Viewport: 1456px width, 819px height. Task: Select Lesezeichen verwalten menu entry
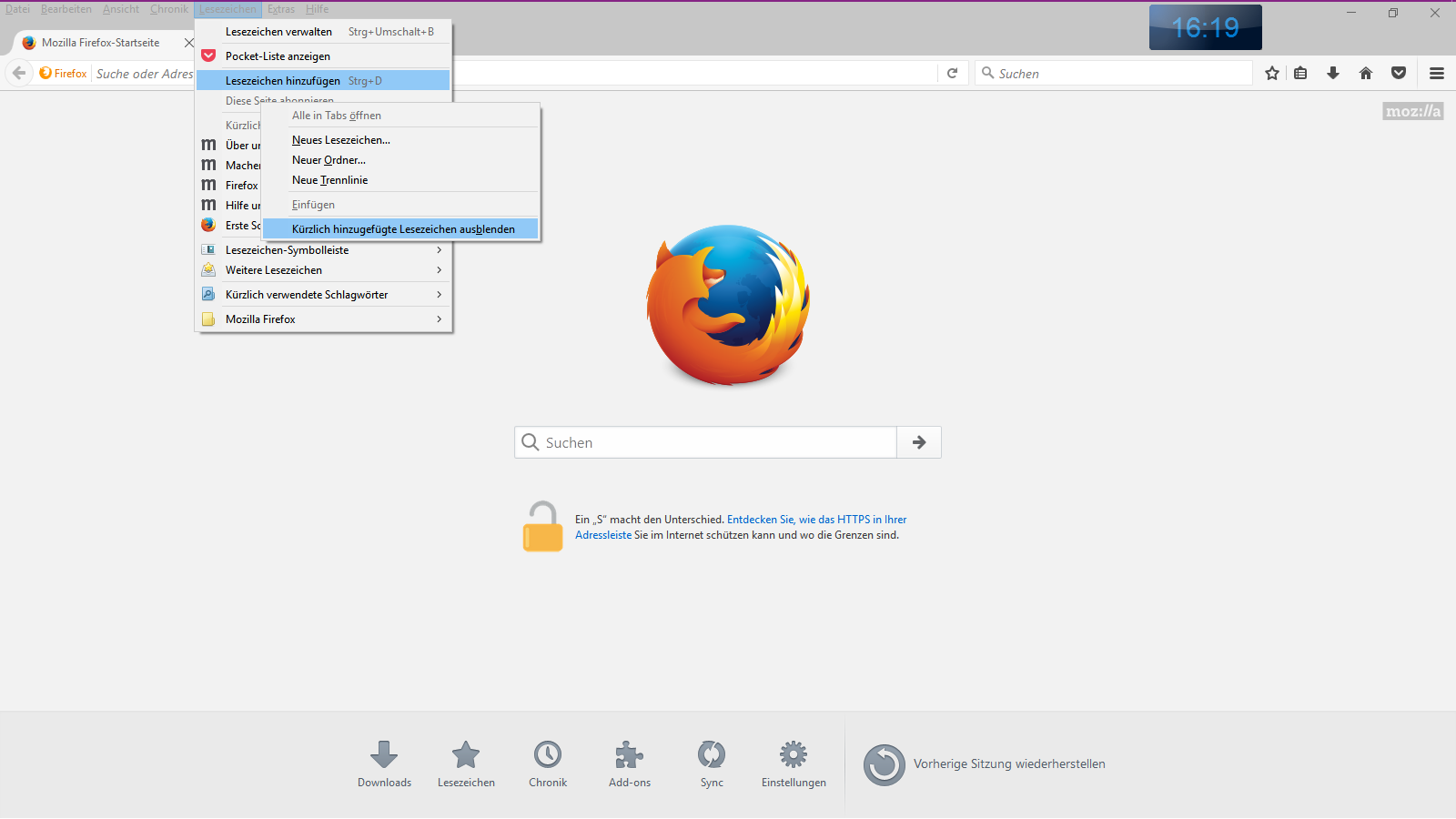(x=323, y=32)
